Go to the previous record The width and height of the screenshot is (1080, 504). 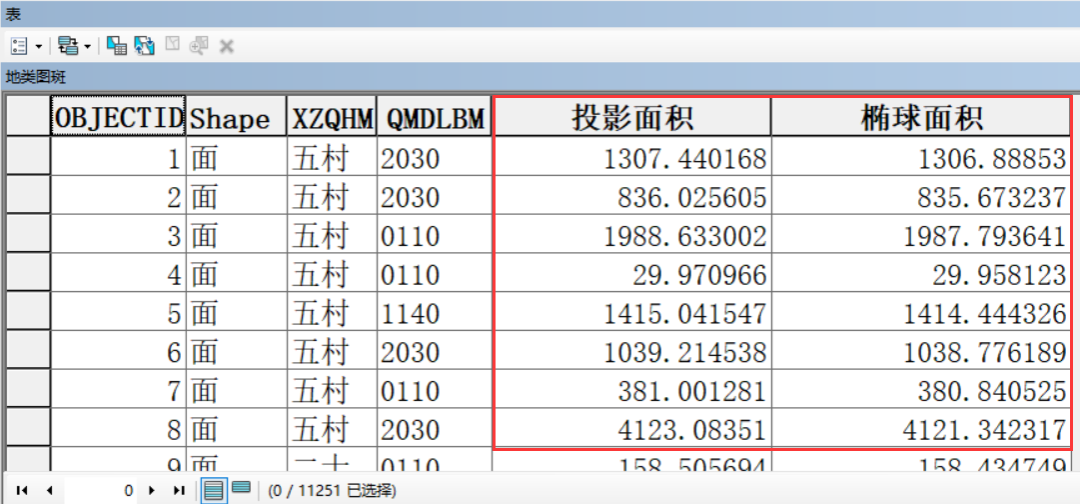(x=48, y=490)
